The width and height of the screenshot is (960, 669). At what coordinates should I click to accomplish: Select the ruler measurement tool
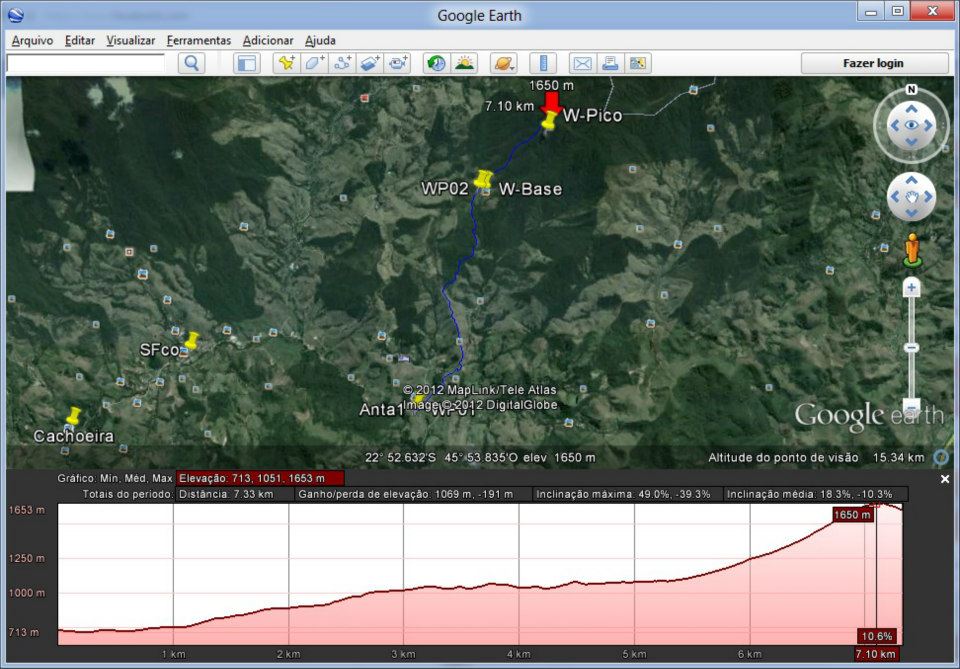point(543,63)
